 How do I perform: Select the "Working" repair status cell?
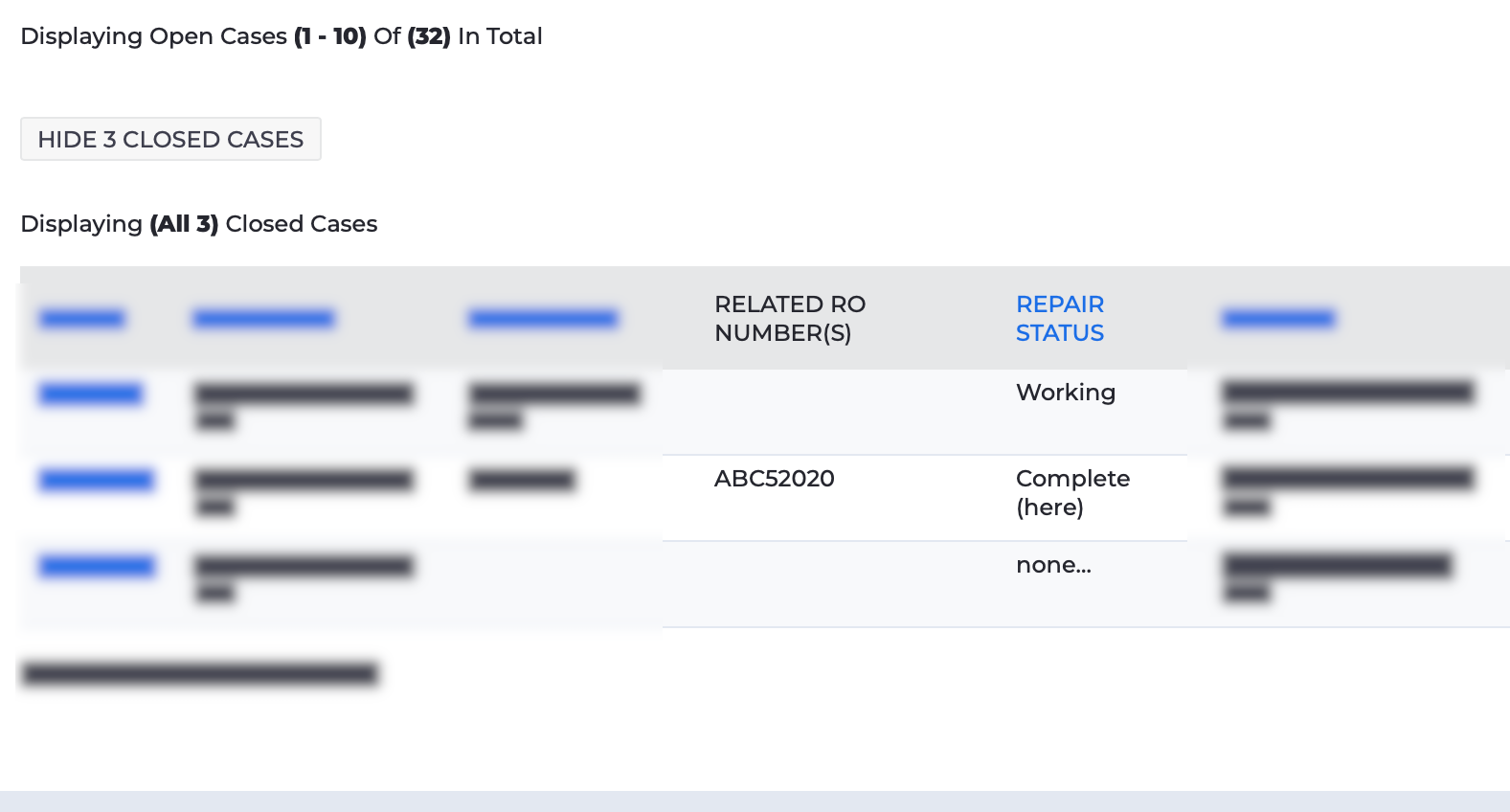pos(1066,393)
